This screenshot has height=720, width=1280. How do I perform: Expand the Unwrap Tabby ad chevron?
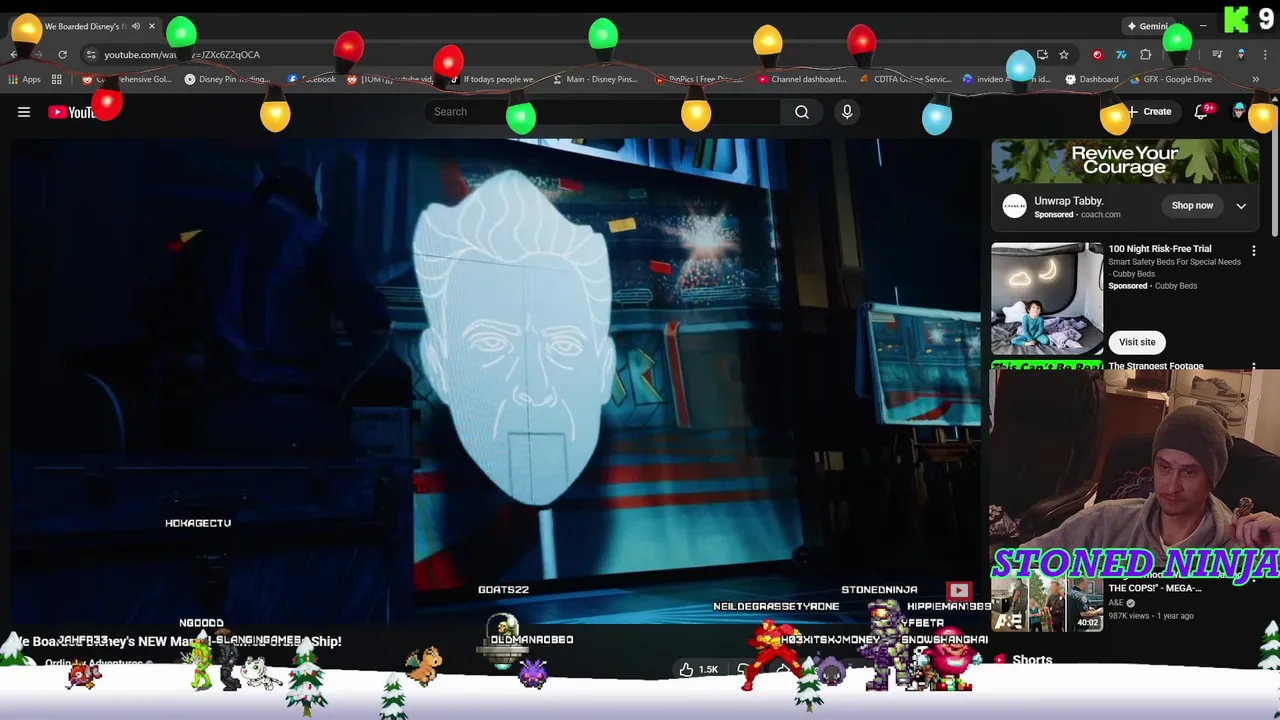click(1241, 206)
